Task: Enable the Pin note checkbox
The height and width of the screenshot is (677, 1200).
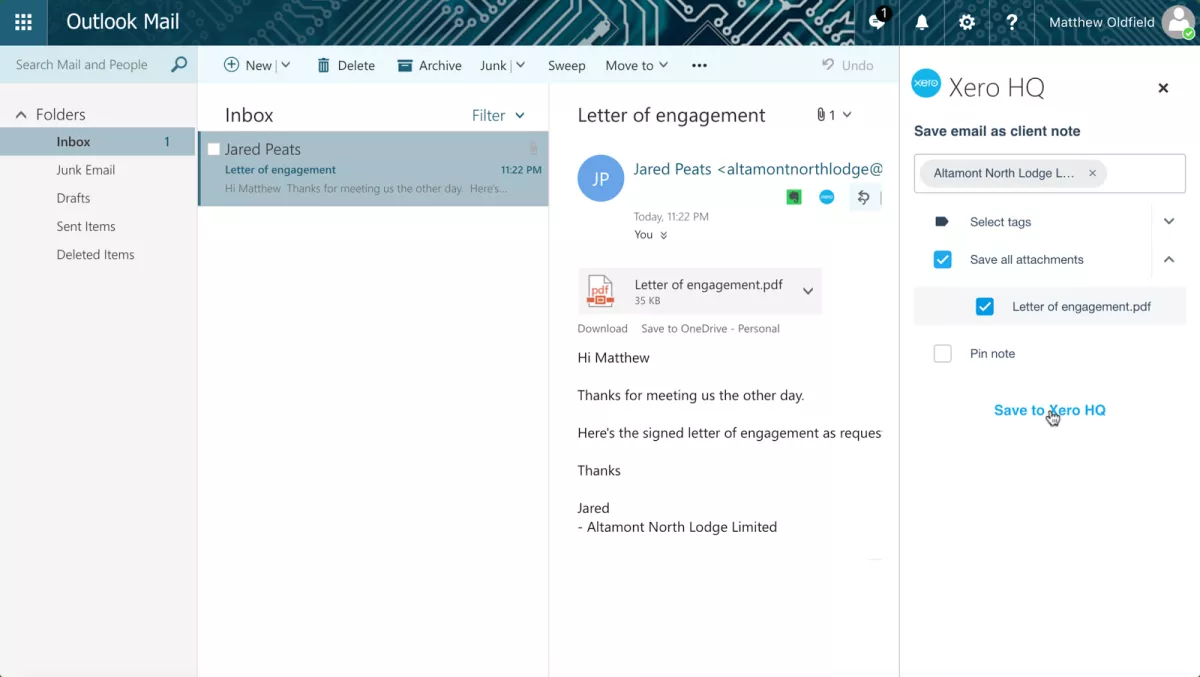Action: [x=942, y=354]
